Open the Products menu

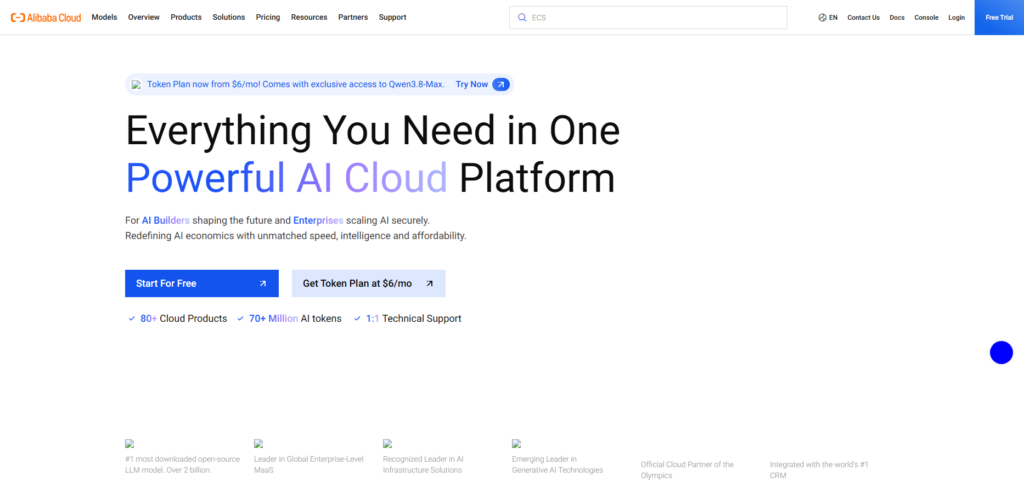point(186,18)
